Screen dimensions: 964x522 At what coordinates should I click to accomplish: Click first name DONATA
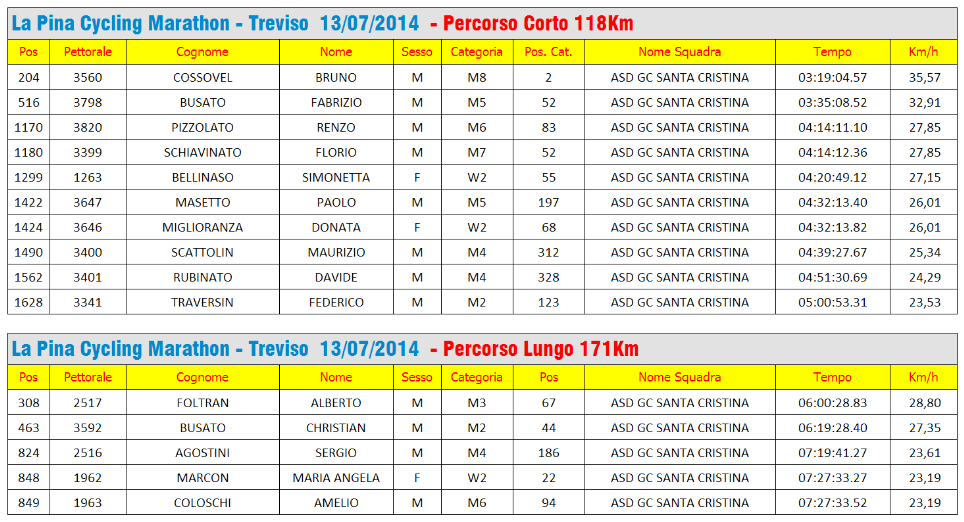336,227
